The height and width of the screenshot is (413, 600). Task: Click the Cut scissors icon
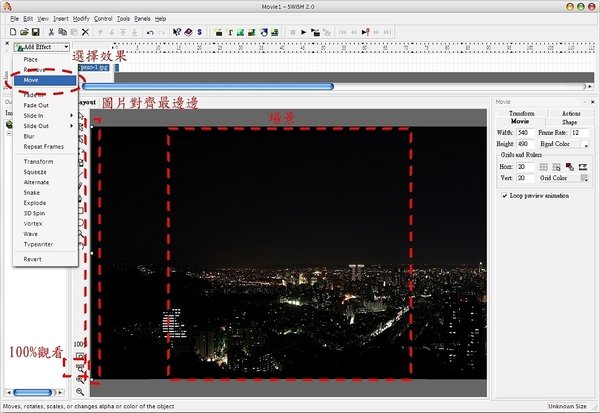tap(51, 32)
